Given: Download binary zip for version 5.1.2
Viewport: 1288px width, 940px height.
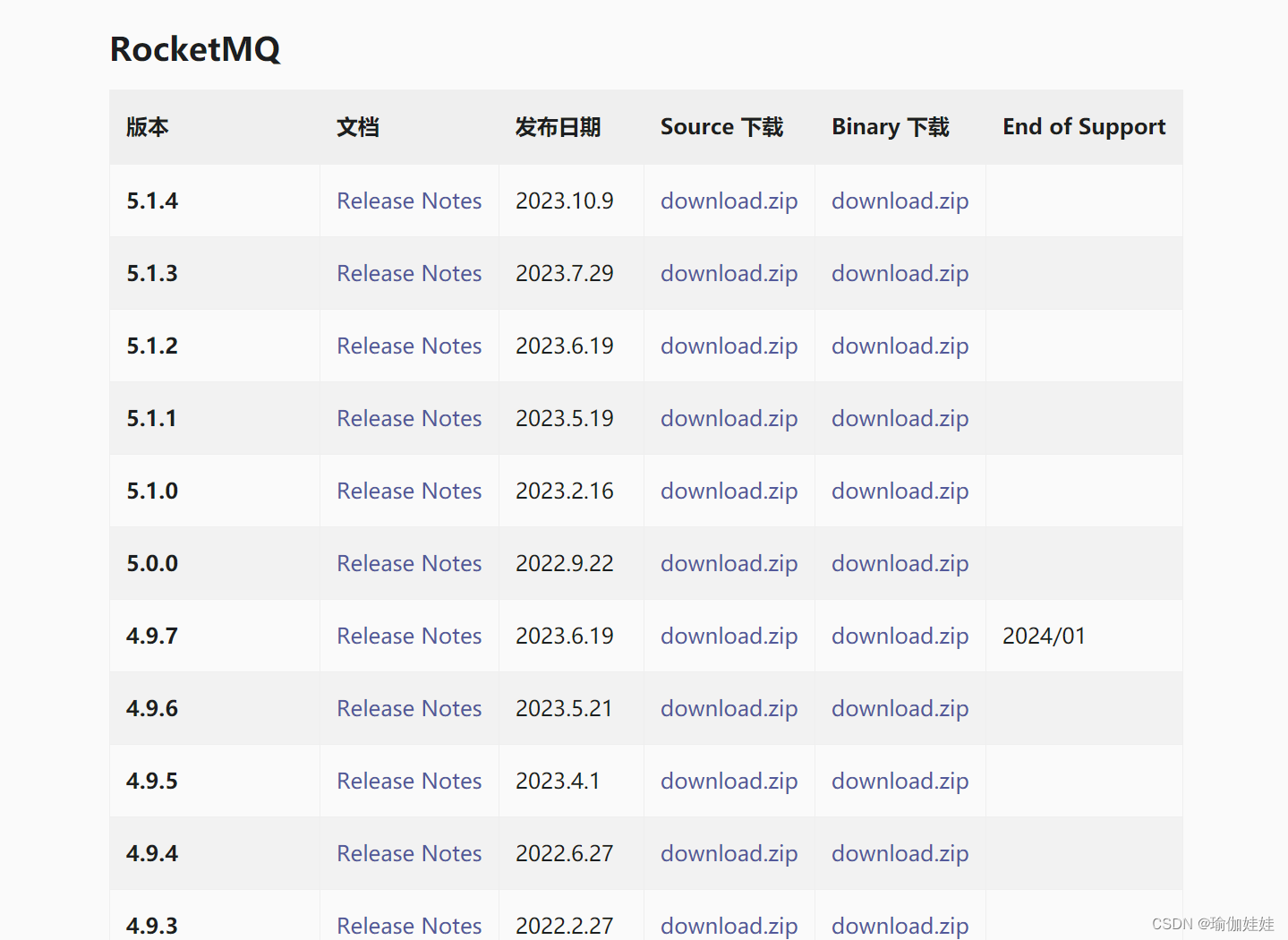Looking at the screenshot, I should 900,346.
